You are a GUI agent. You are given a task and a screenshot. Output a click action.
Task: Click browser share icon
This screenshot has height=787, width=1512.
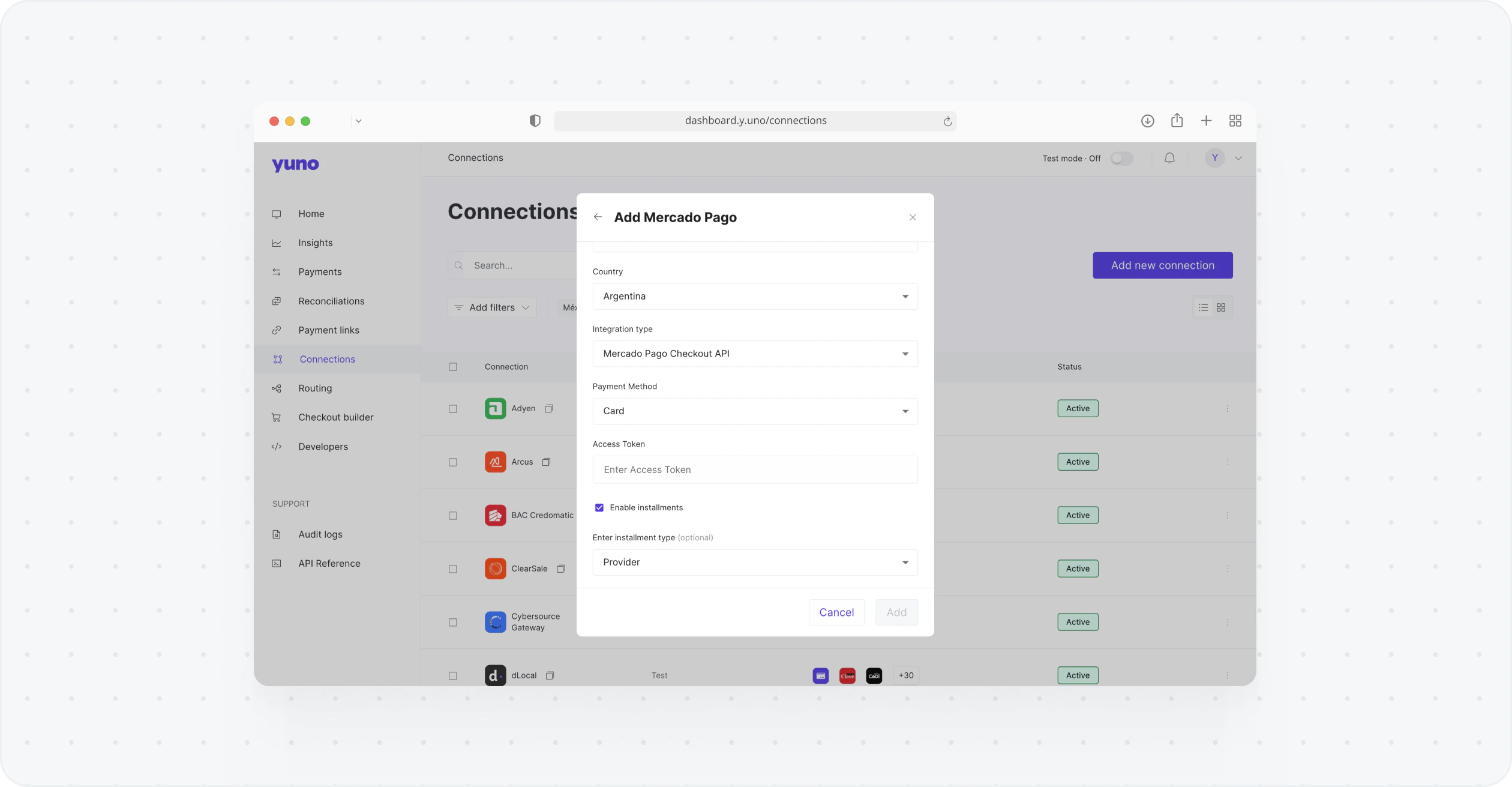click(x=1177, y=121)
